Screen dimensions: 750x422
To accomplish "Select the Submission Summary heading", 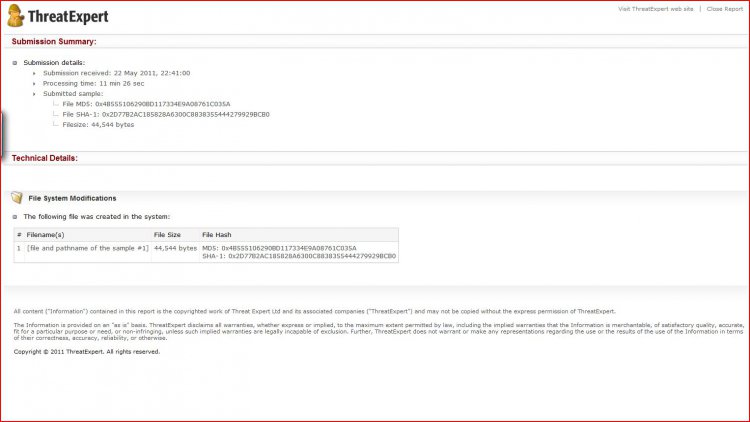I will point(54,42).
